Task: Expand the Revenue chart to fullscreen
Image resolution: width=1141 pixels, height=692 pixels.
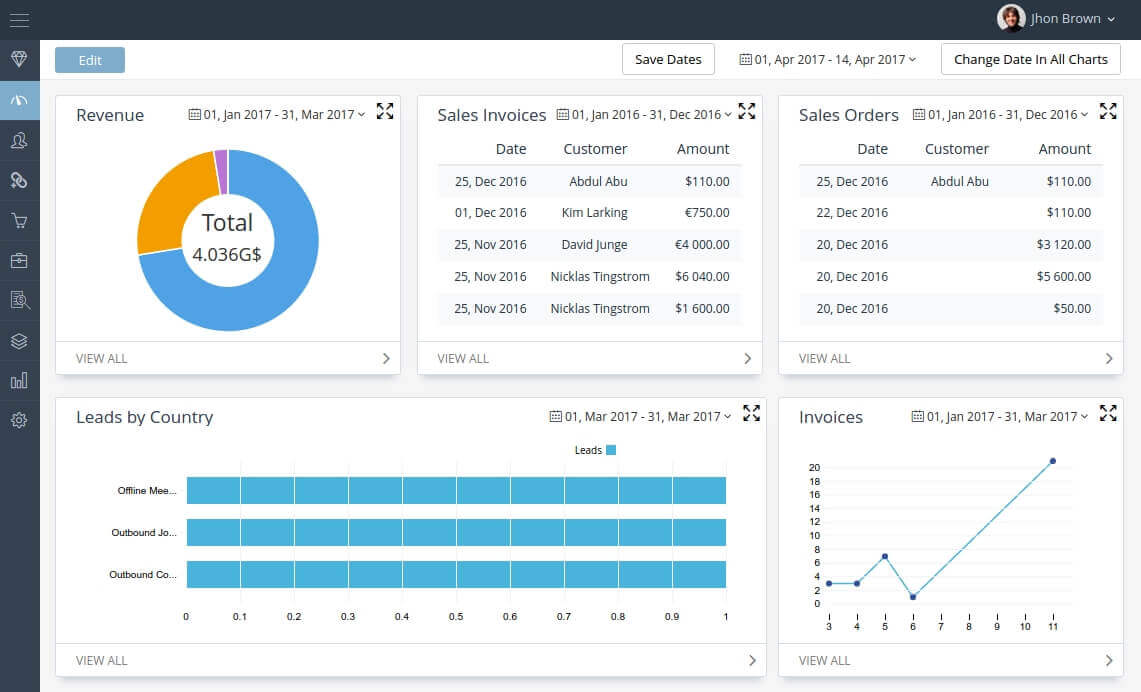Action: click(x=385, y=112)
